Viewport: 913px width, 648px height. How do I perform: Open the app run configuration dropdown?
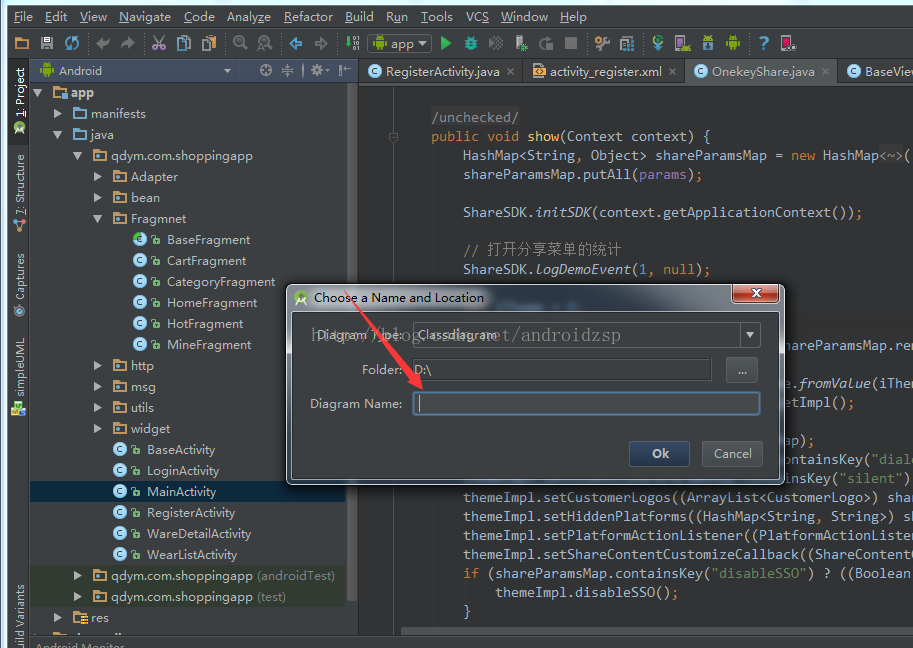coord(399,43)
